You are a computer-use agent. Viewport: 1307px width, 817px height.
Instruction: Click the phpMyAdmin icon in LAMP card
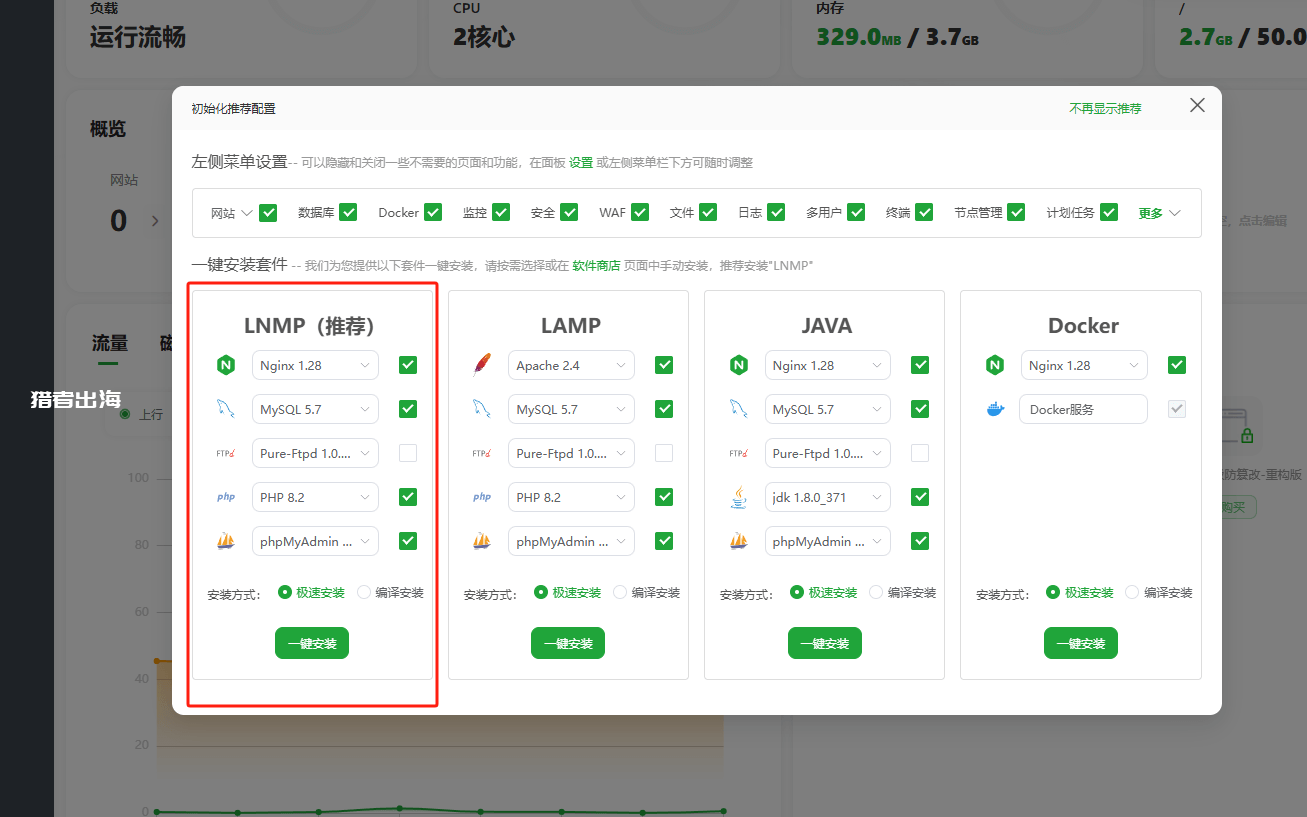(482, 541)
